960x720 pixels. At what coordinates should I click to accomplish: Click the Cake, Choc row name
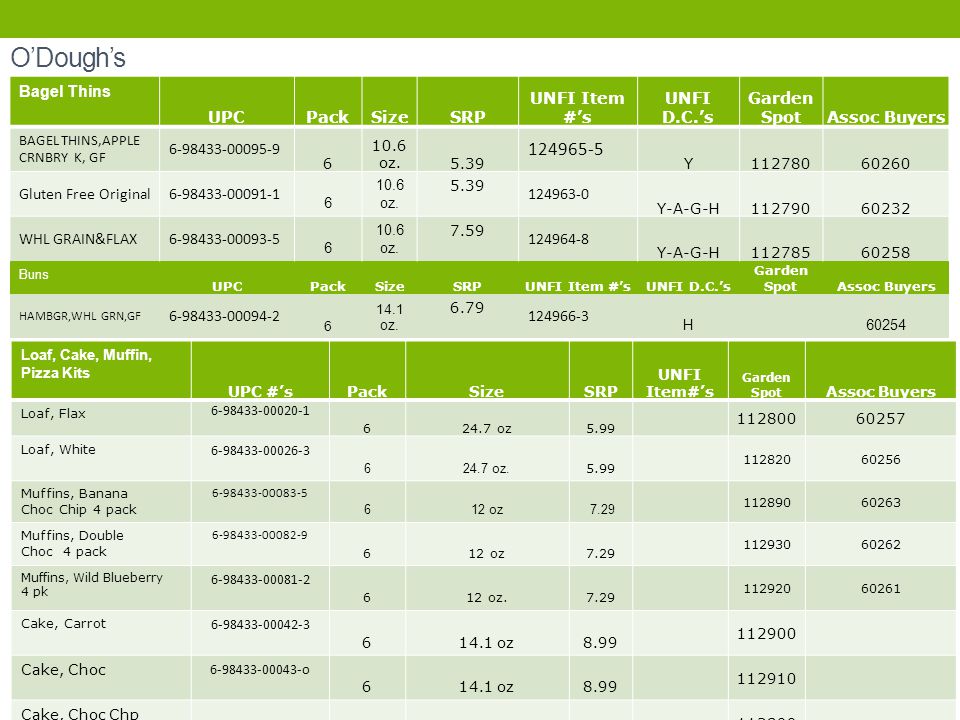(64, 670)
